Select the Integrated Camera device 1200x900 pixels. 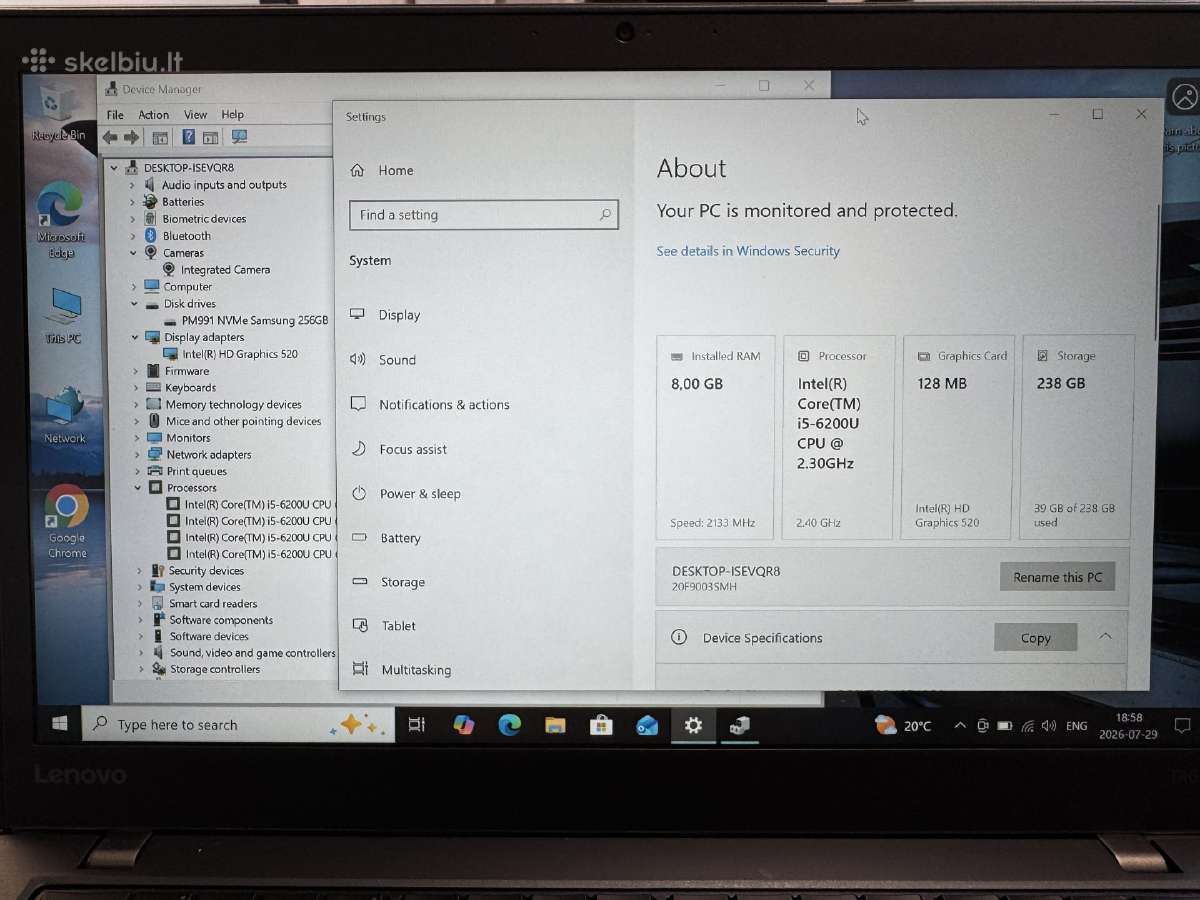click(225, 270)
